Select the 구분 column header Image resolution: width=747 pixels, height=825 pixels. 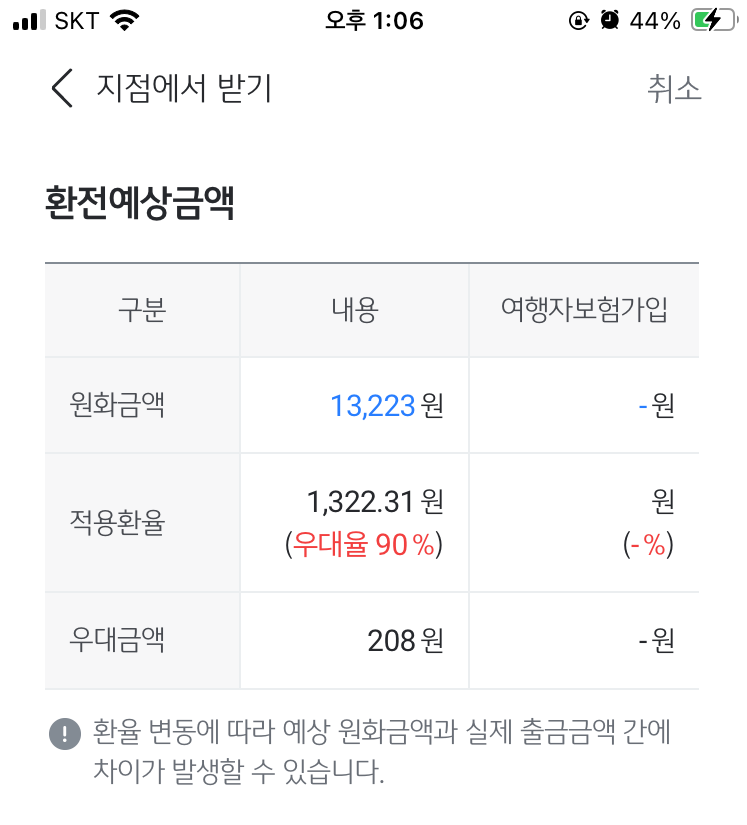pos(142,309)
